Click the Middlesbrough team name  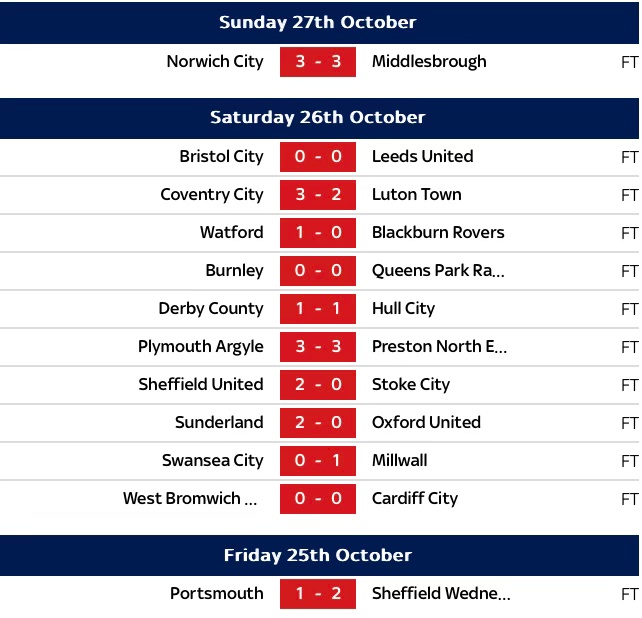click(429, 61)
